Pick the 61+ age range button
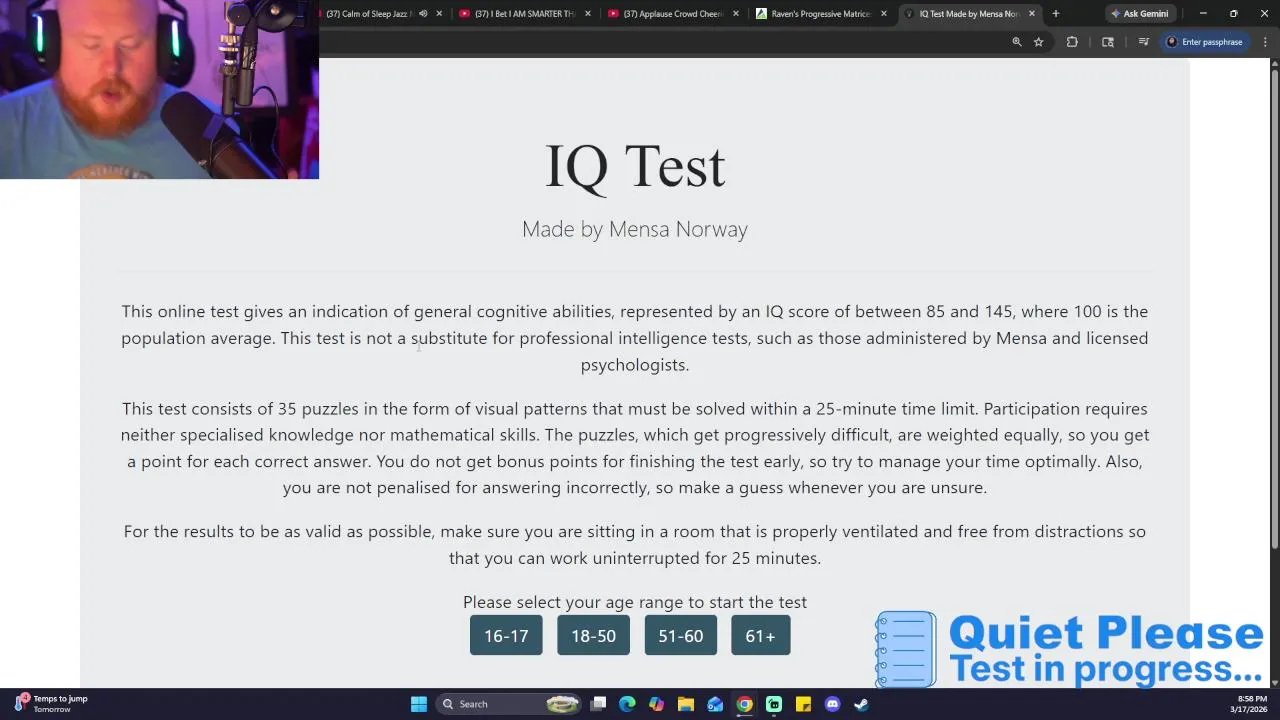Viewport: 1280px width, 720px height. (760, 636)
